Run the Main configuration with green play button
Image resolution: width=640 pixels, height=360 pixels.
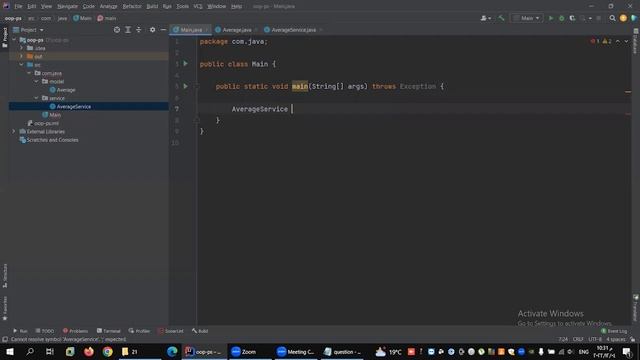click(551, 18)
